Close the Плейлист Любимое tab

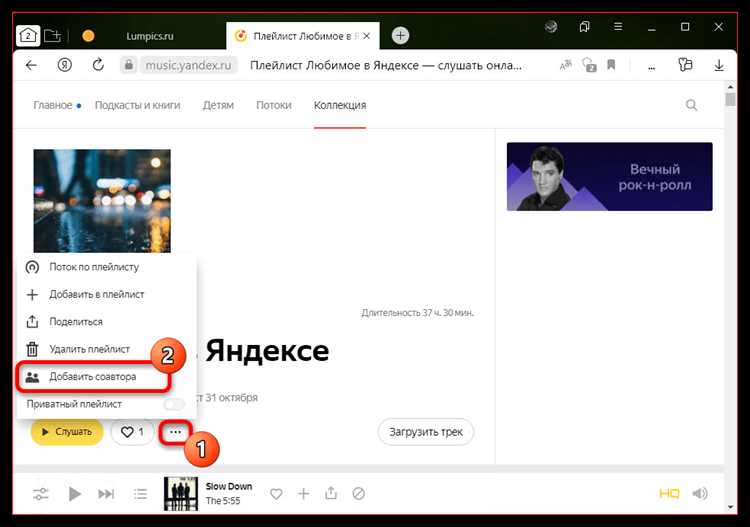click(x=366, y=36)
